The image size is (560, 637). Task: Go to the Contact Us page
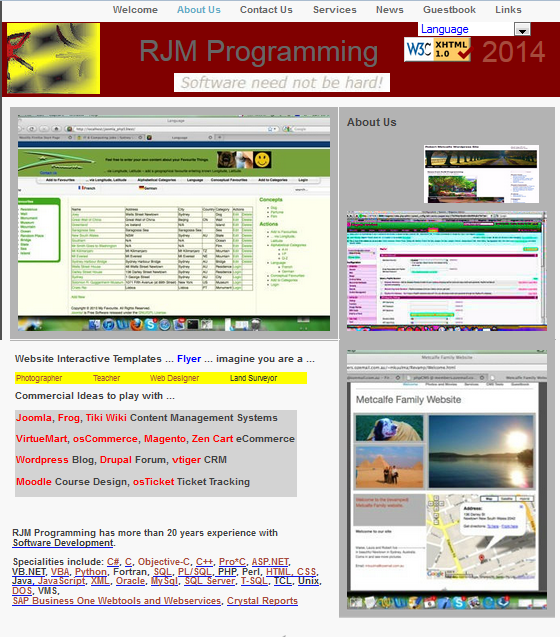(266, 10)
